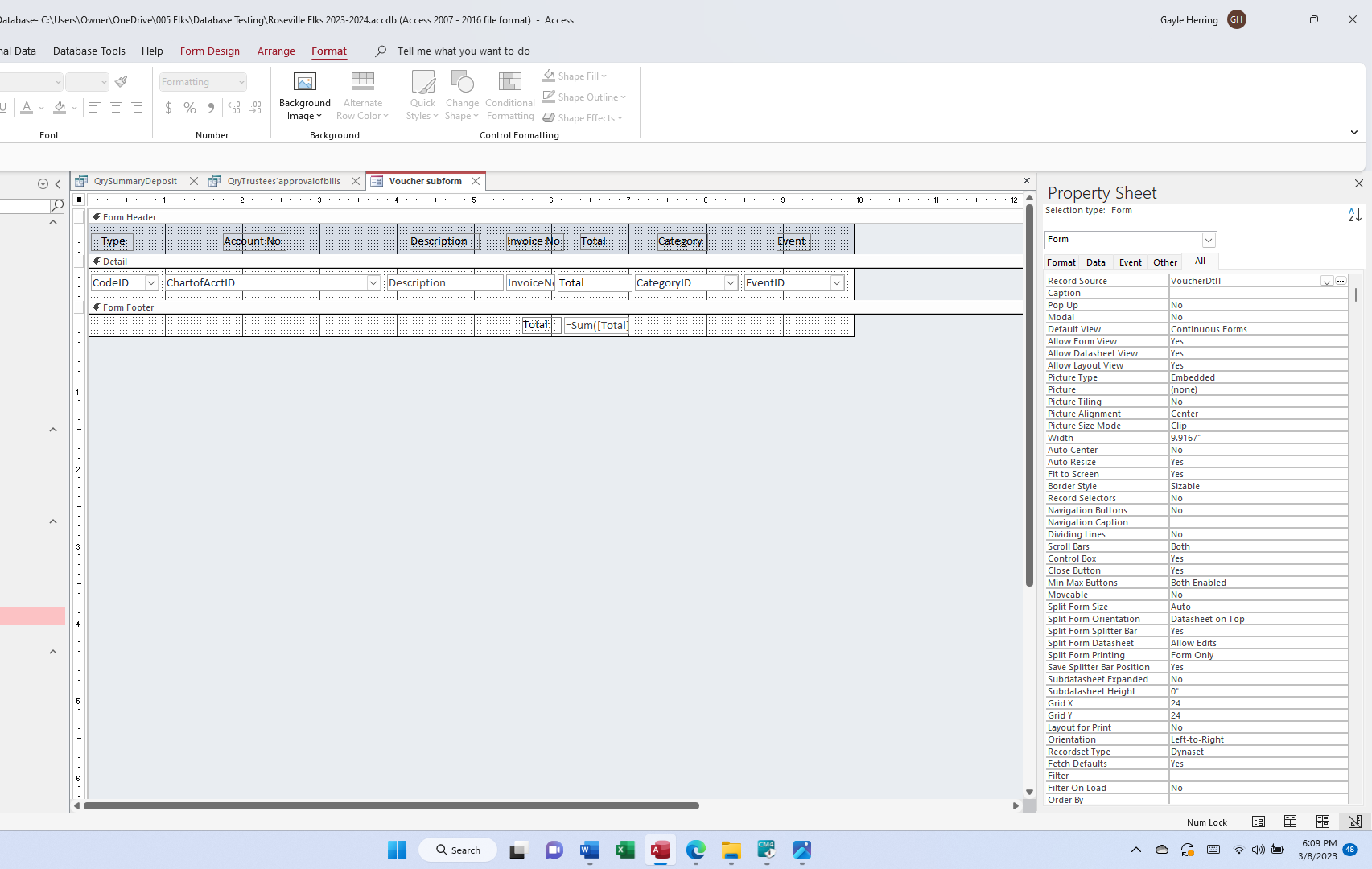Align text center in the Font group
This screenshot has width=1372, height=869.
116,107
